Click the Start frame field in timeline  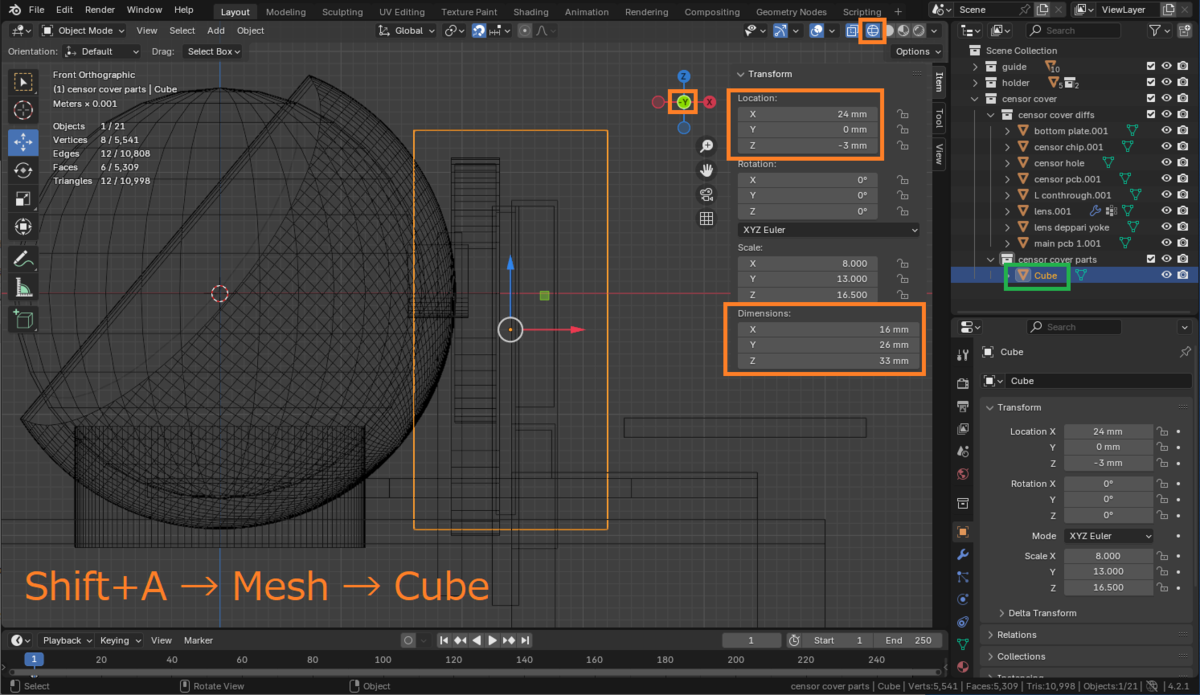840,640
